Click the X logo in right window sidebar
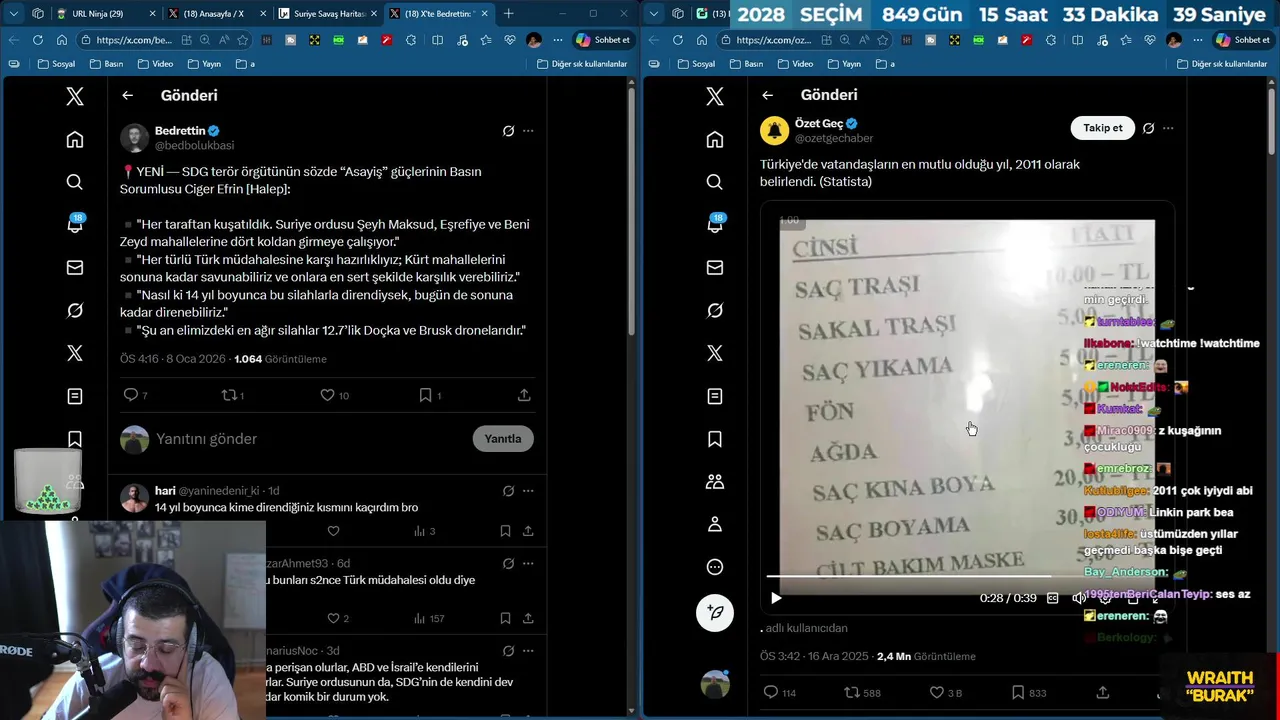Image resolution: width=1280 pixels, height=720 pixels. click(715, 96)
